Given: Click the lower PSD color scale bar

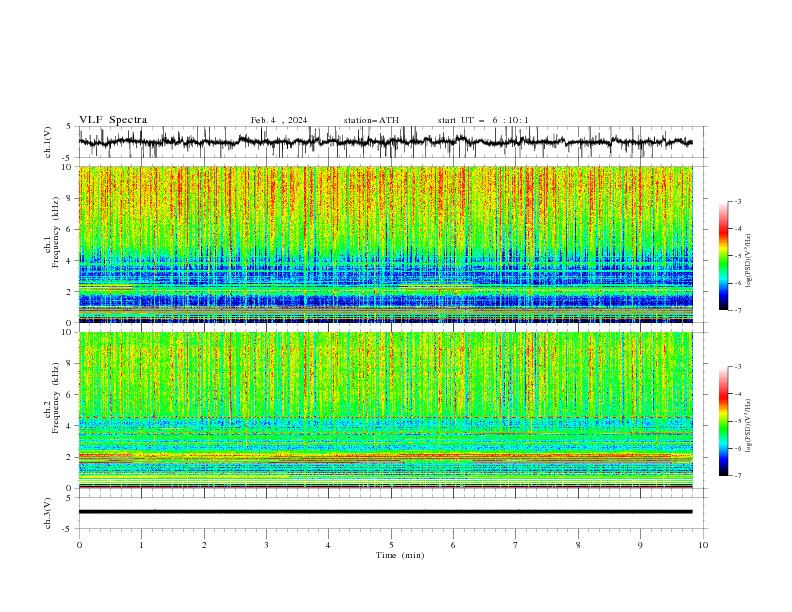Looking at the screenshot, I should click(x=723, y=421).
